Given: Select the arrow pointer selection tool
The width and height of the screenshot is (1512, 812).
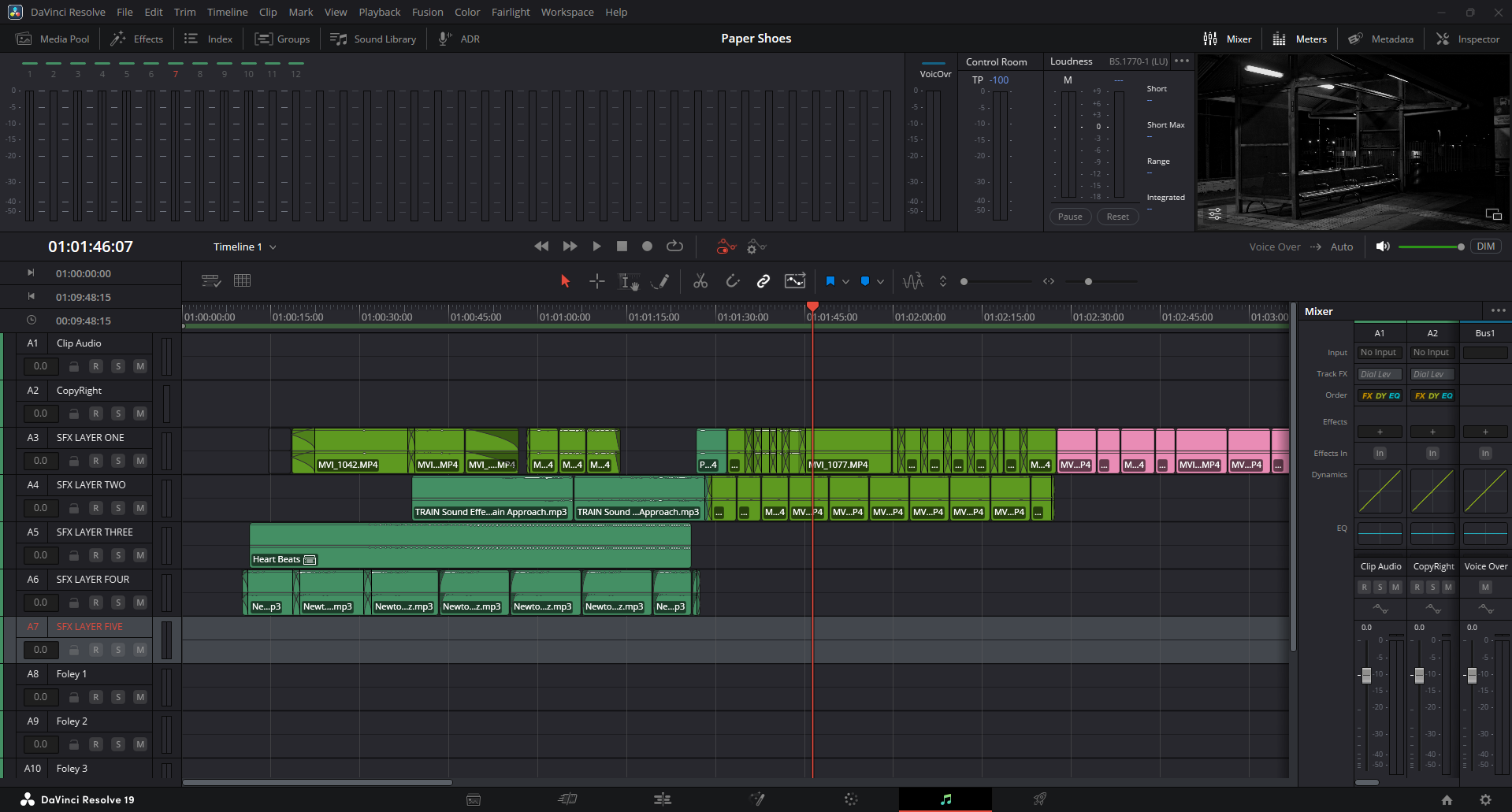Looking at the screenshot, I should pos(565,281).
